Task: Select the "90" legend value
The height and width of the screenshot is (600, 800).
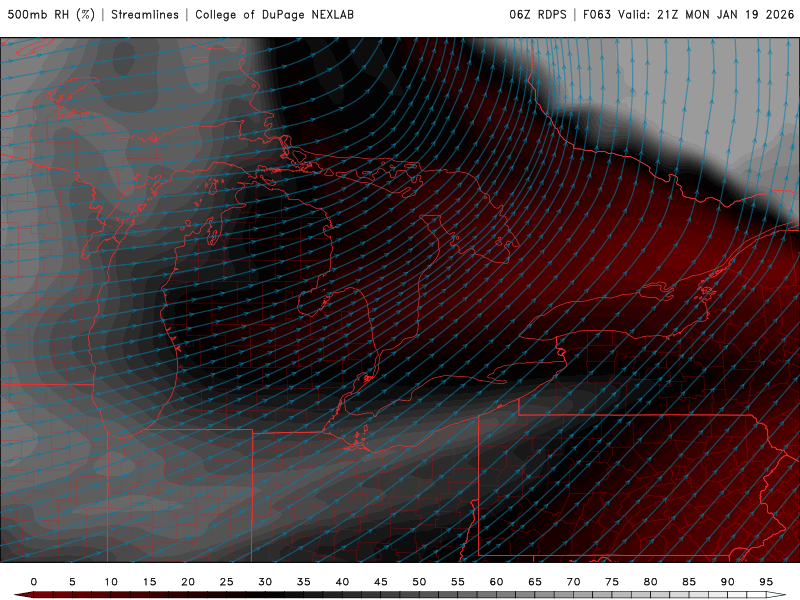Action: 728,582
